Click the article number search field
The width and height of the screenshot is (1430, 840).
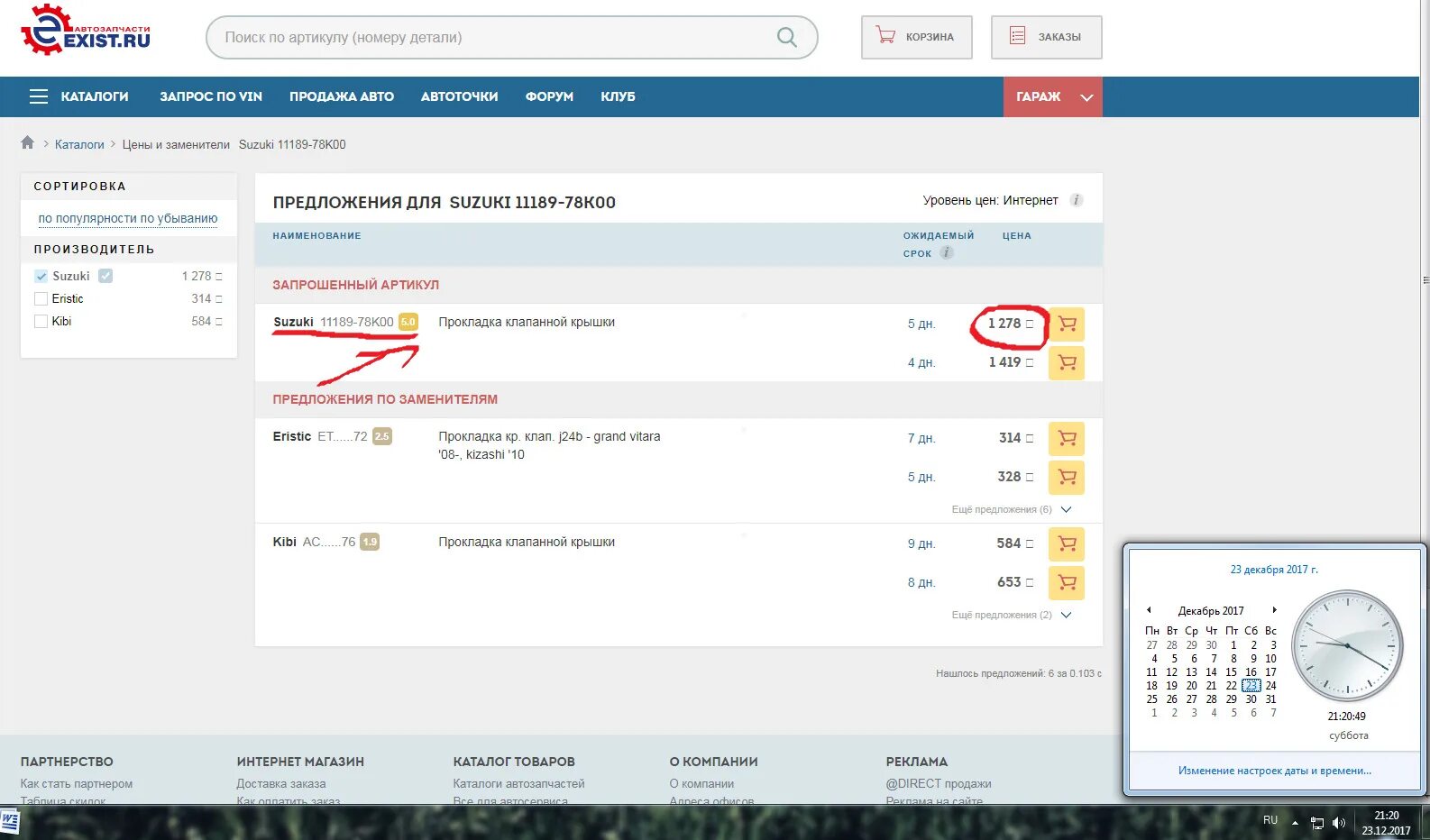click(511, 37)
